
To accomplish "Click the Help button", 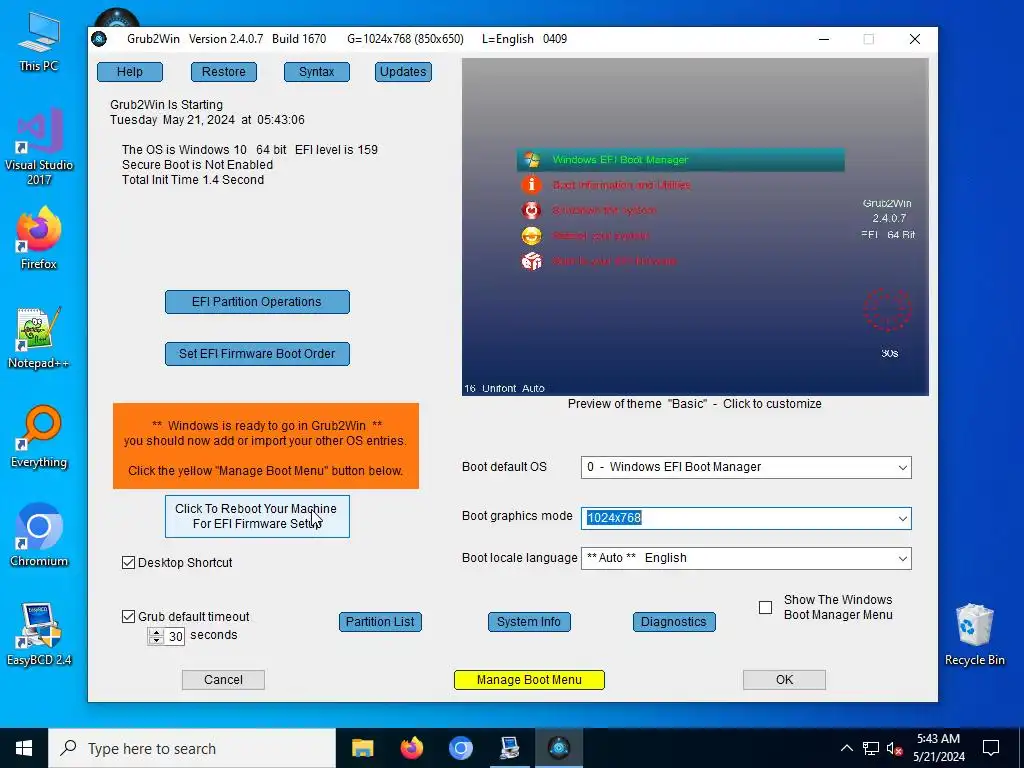I will [130, 72].
